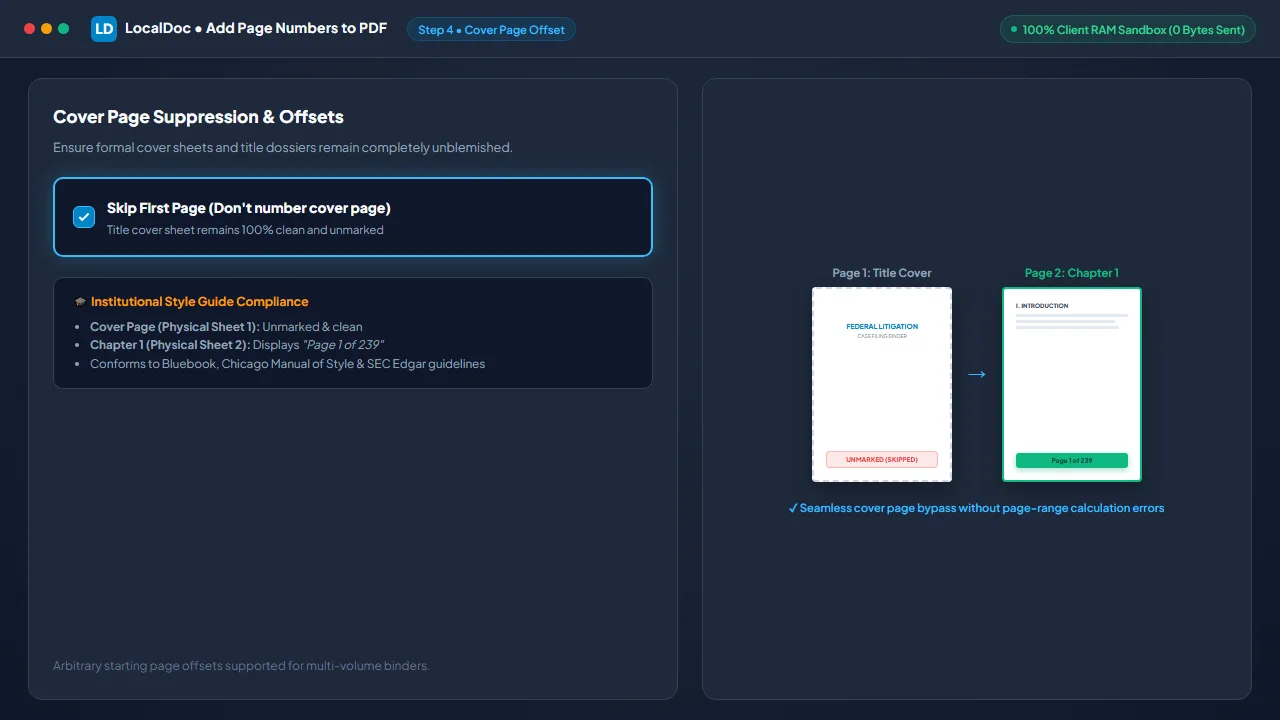Click the green Page 1 of 239 footer label

click(1072, 461)
